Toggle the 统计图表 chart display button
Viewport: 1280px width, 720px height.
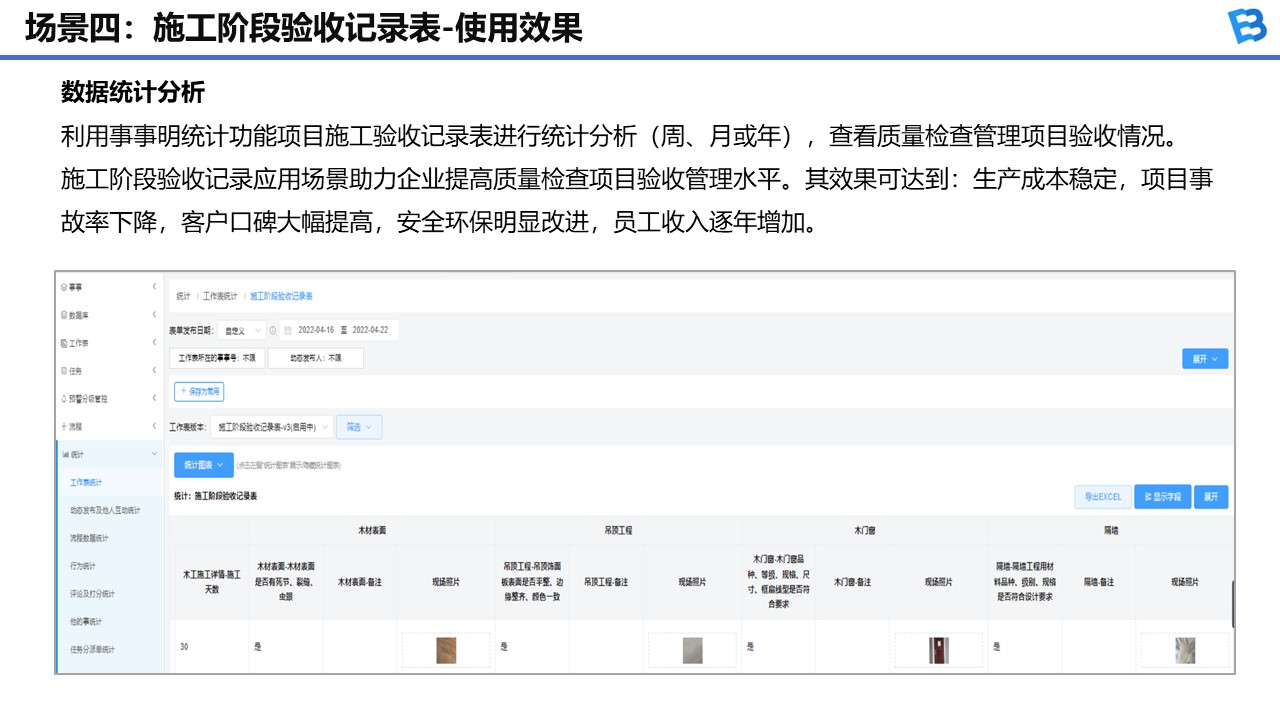click(203, 465)
